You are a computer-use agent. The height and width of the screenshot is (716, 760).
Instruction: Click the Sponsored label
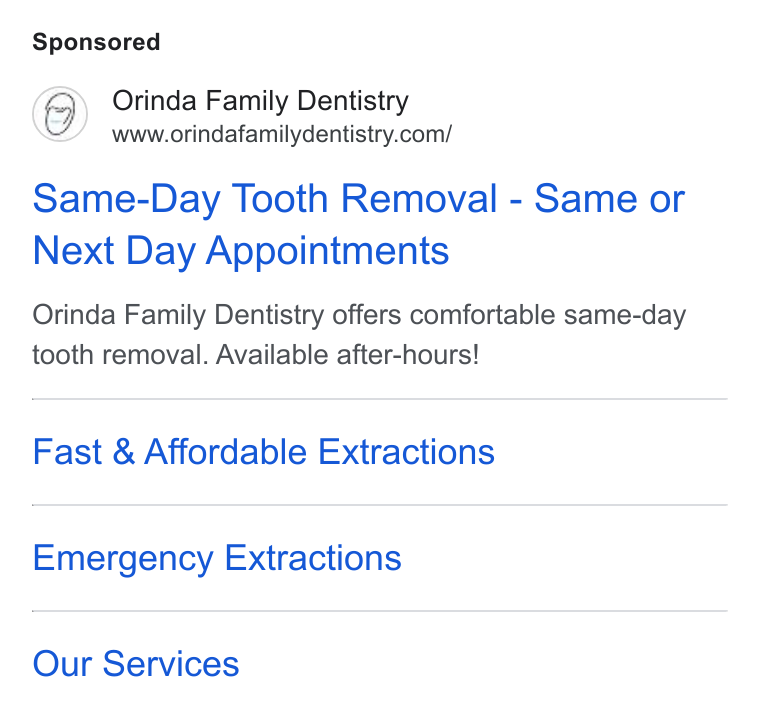96,42
